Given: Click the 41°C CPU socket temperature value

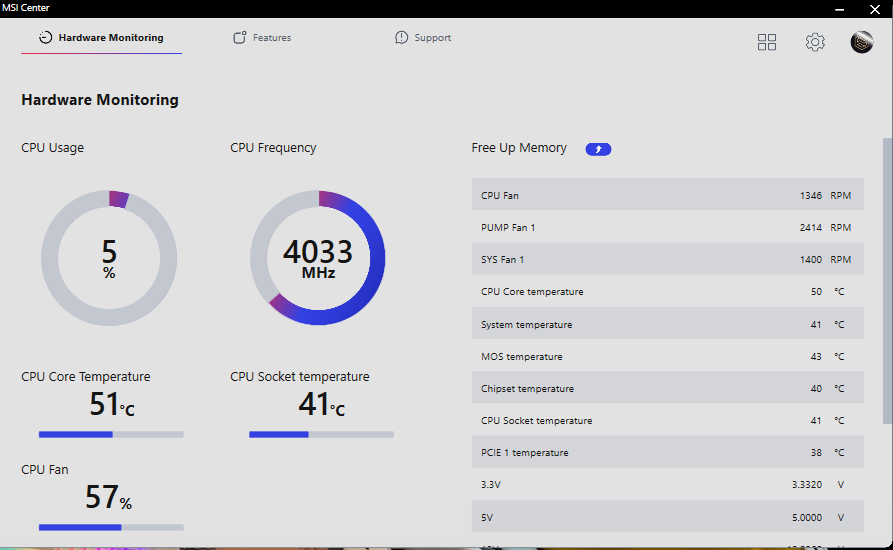Looking at the screenshot, I should (321, 404).
